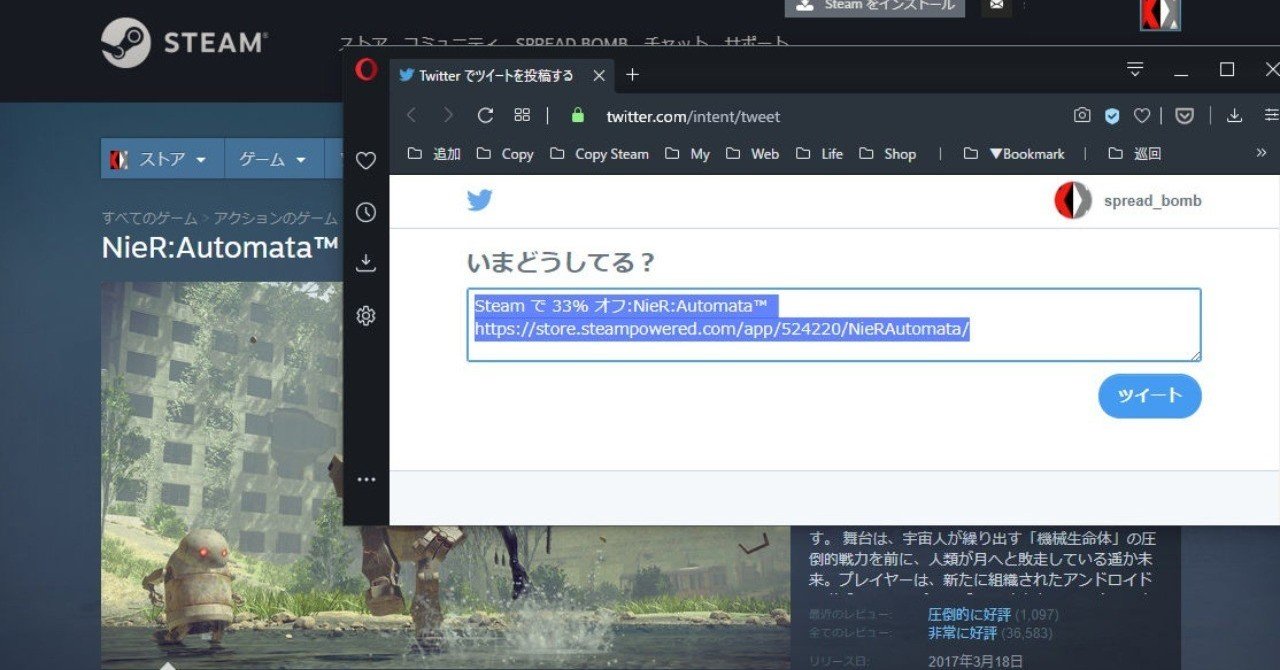The height and width of the screenshot is (670, 1280).
Task: Click the spread_bomb profile avatar
Action: click(x=1073, y=201)
